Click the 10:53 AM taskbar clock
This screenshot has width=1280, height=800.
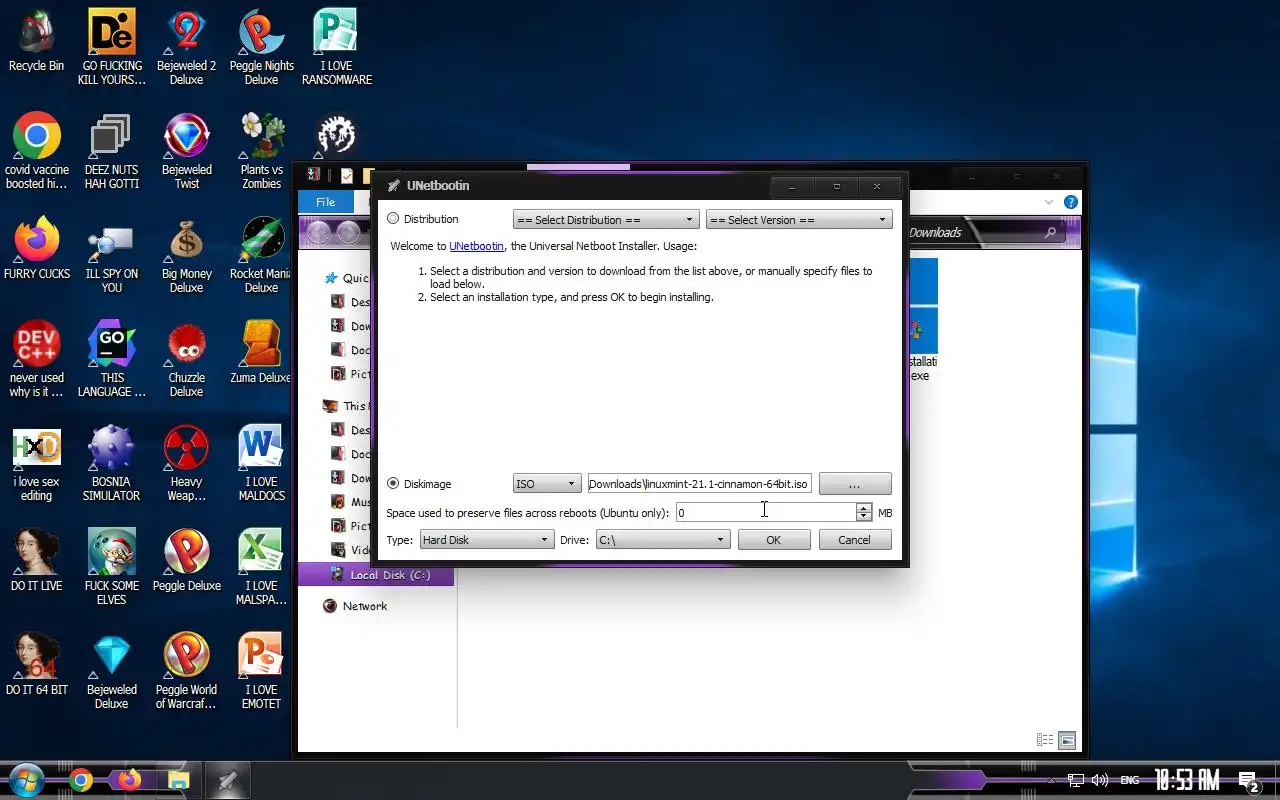(1187, 780)
